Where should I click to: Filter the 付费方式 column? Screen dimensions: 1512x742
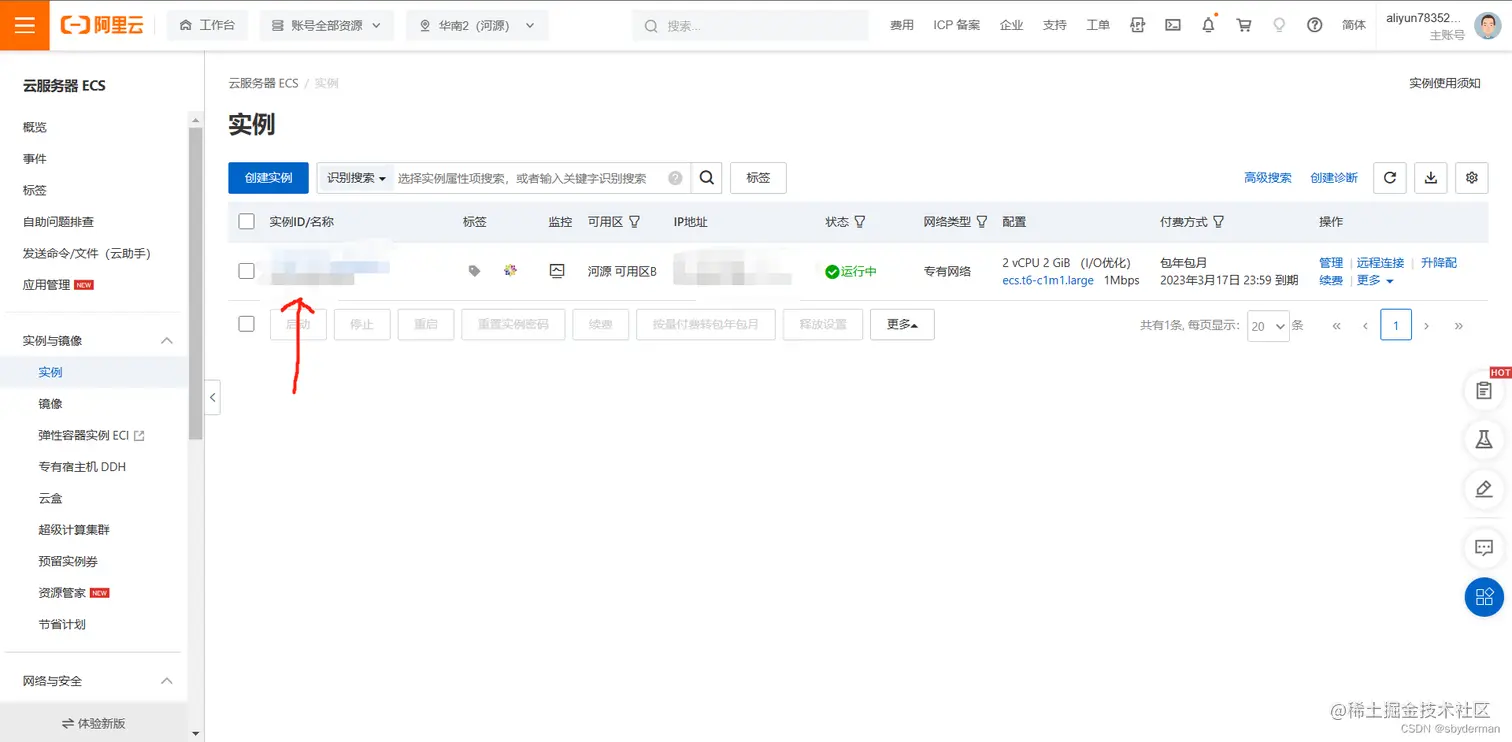[x=1218, y=222]
